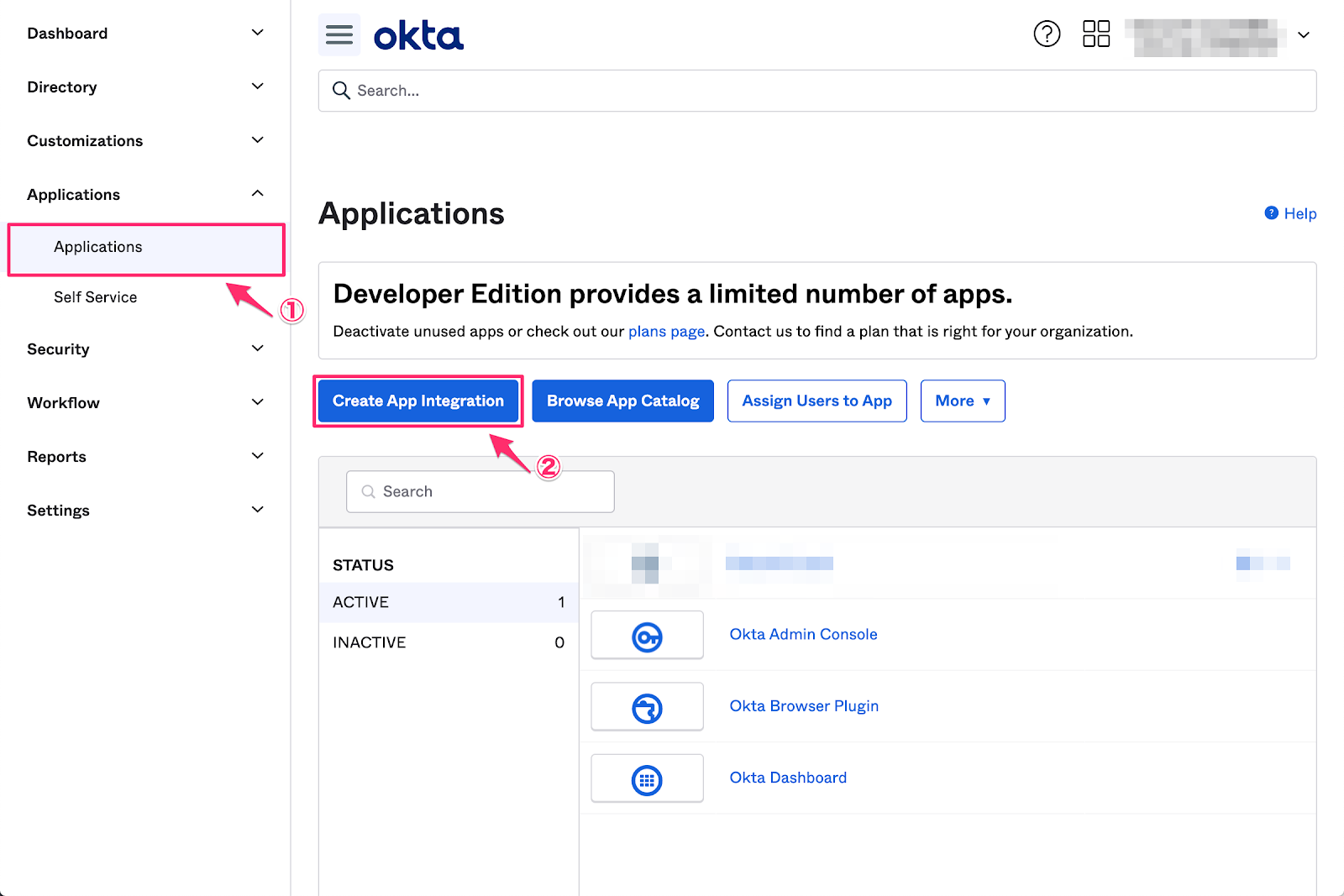The width and height of the screenshot is (1344, 896).
Task: Click the Okta logo
Action: tap(418, 36)
